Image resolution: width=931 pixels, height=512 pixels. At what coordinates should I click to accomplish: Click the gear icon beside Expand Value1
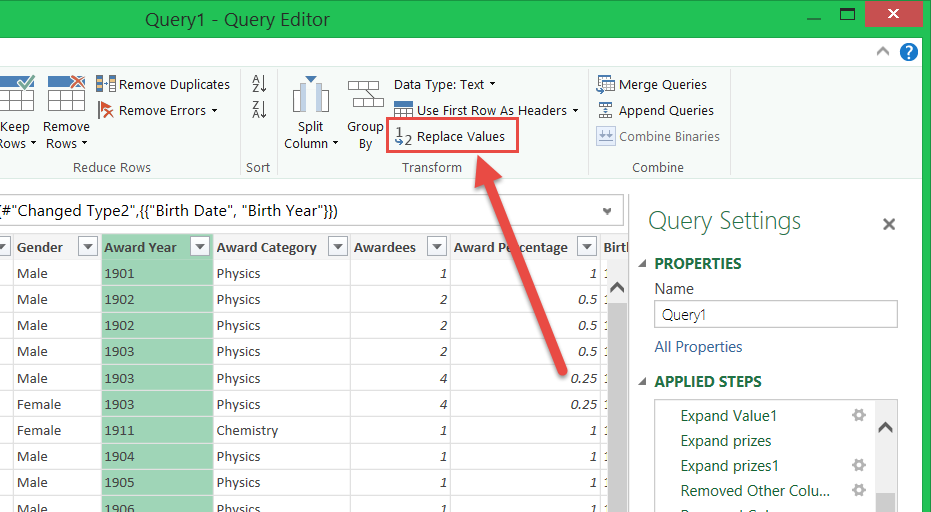[858, 415]
